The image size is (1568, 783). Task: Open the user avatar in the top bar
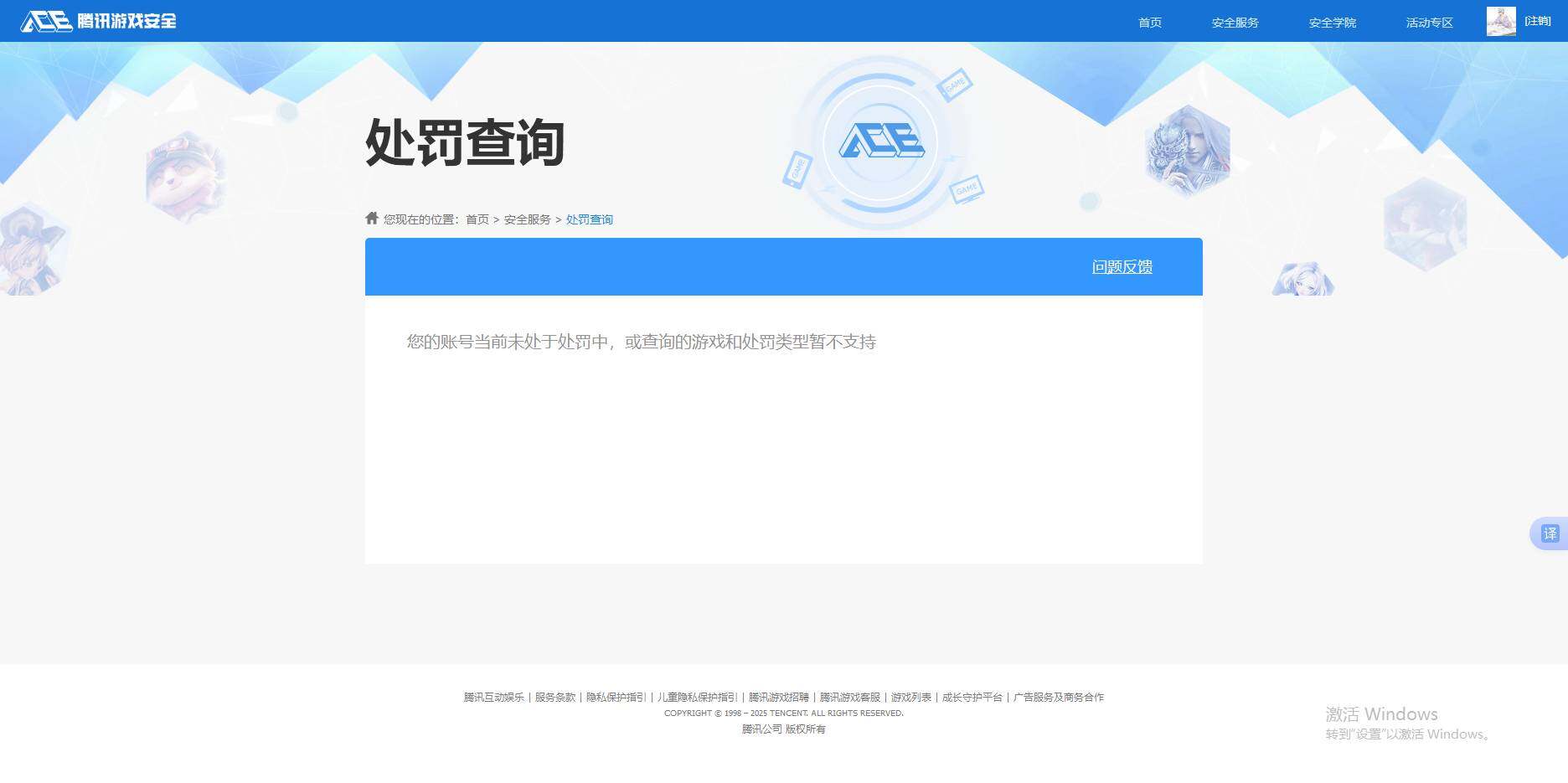point(1500,21)
